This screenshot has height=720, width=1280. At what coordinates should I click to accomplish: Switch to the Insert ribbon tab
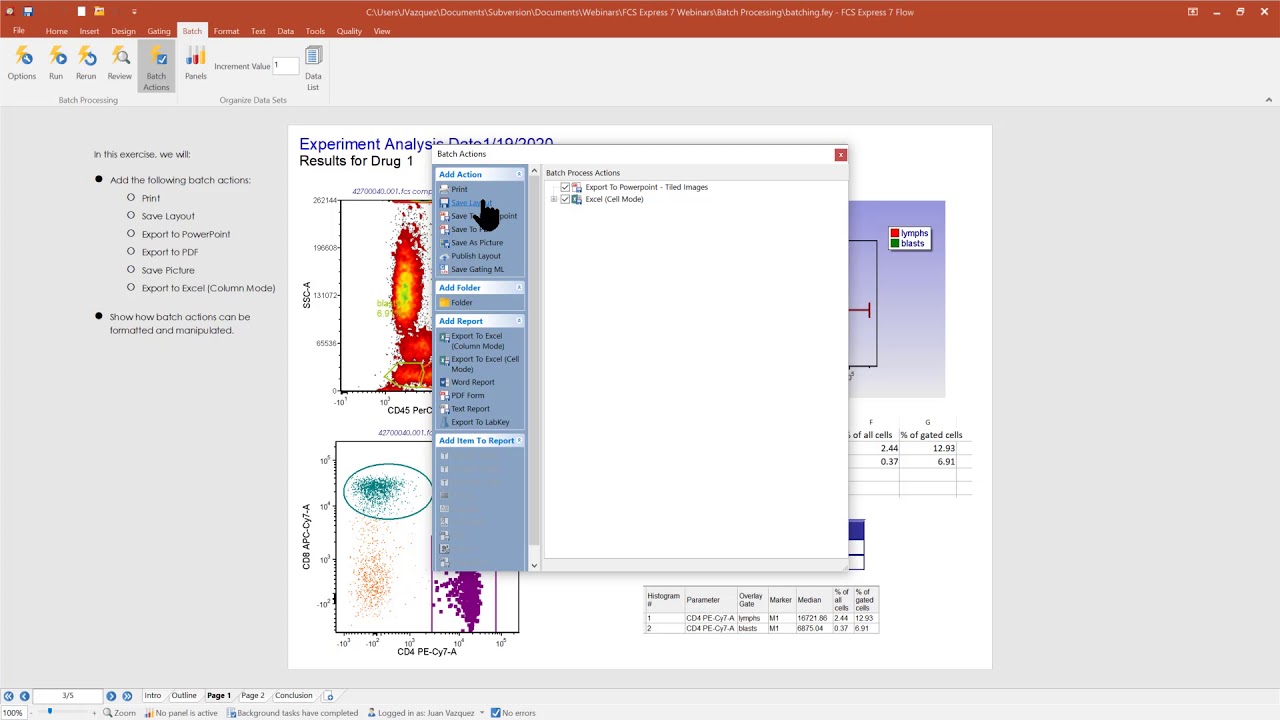click(x=89, y=31)
